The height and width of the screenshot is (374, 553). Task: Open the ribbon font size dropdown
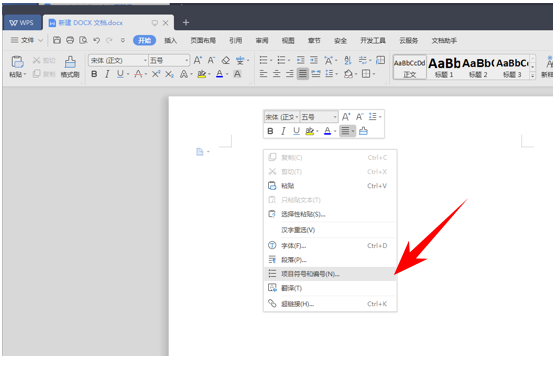[187, 61]
